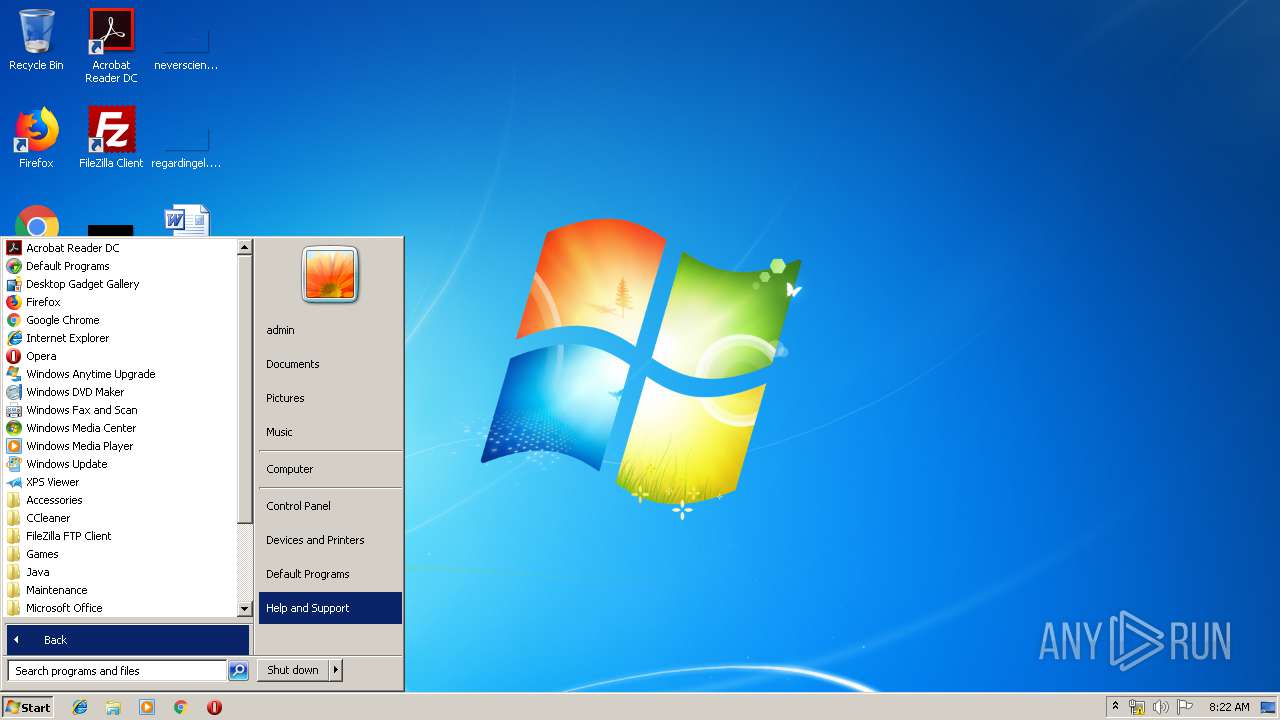Open Opera from the taskbar
Screen dimensions: 1280x720
[214, 707]
